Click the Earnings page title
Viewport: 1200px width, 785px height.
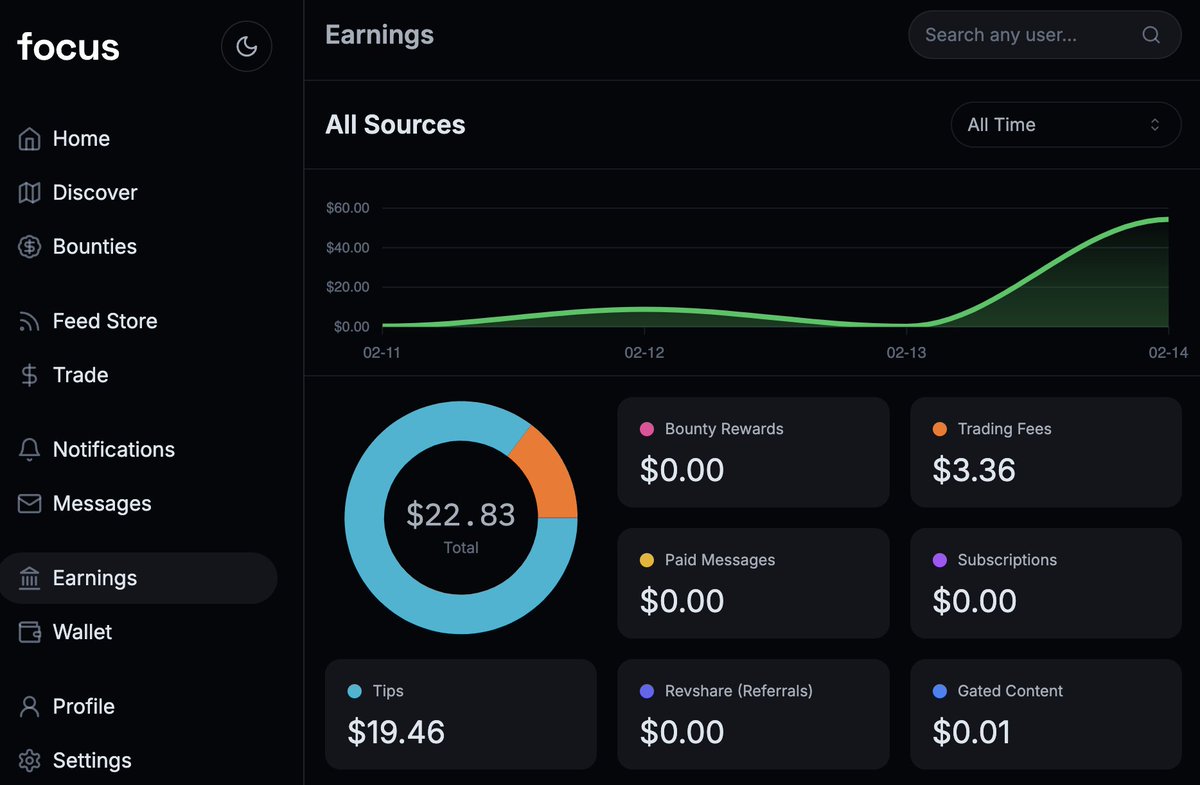point(380,35)
